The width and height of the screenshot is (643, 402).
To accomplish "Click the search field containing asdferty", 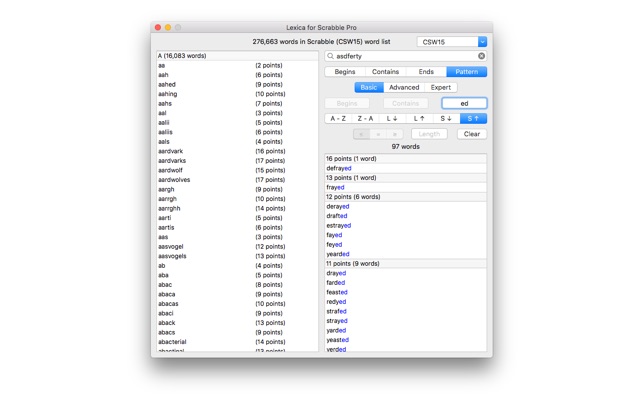I will pyautogui.click(x=406, y=56).
